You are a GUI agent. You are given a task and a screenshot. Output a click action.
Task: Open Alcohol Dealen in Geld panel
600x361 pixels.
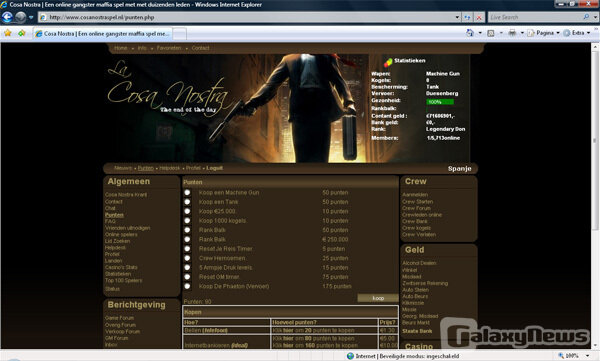[x=419, y=263]
